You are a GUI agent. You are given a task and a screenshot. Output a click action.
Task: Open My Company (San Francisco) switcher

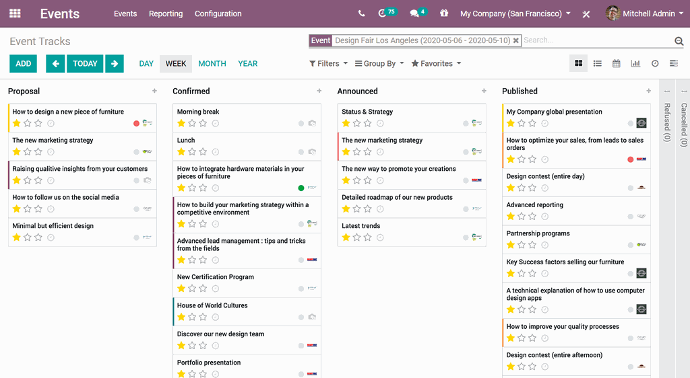515,14
